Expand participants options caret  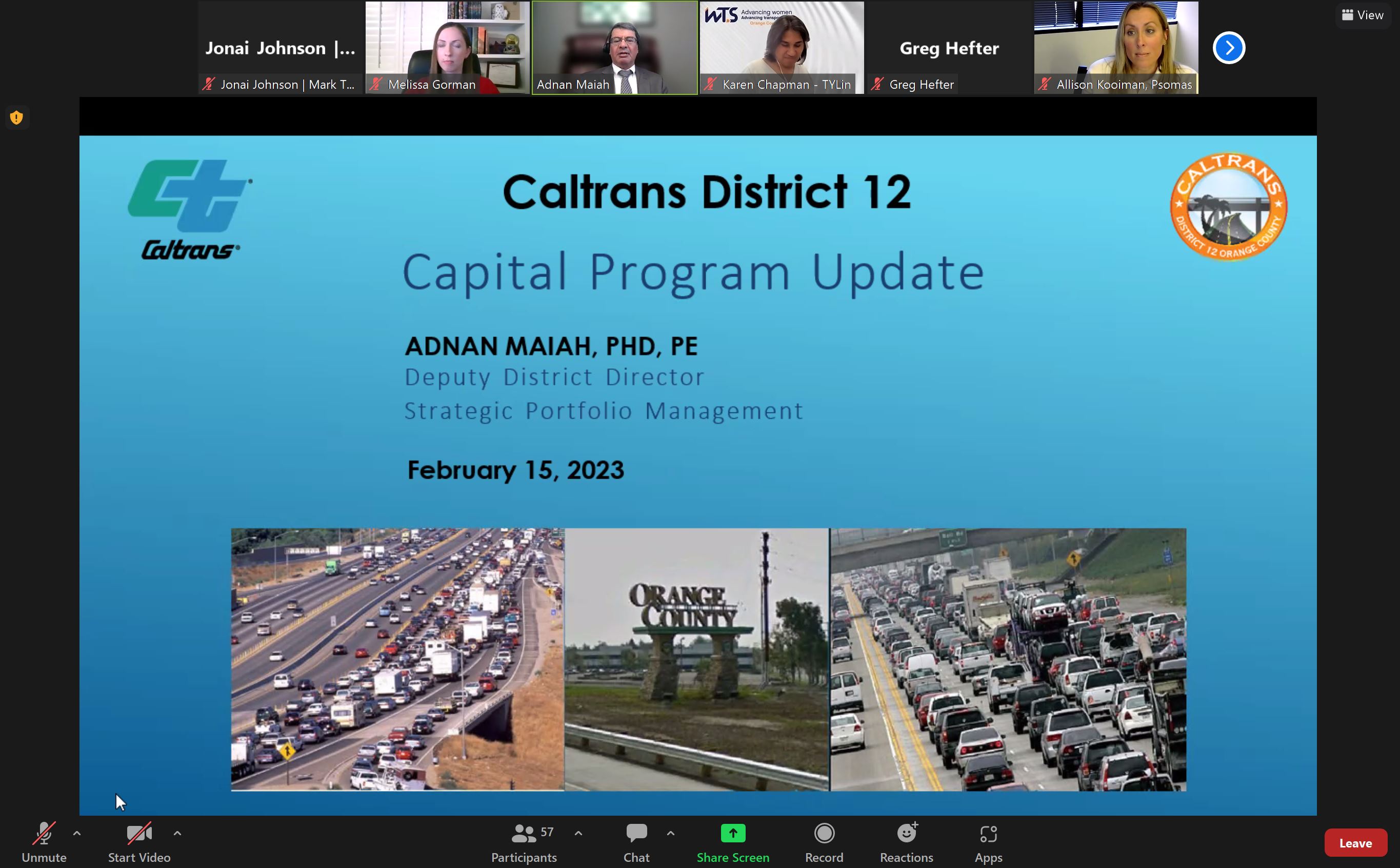(x=578, y=833)
